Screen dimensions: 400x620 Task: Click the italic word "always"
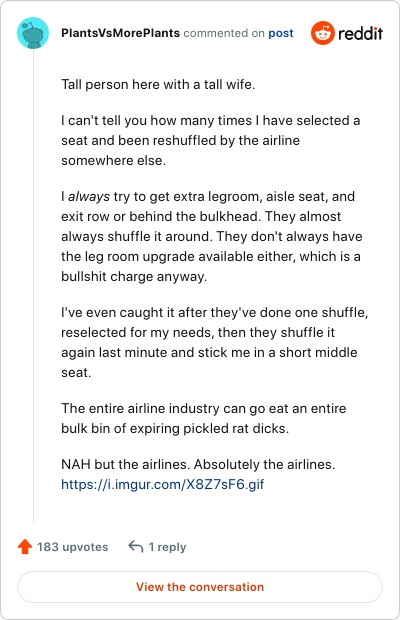[x=89, y=197]
